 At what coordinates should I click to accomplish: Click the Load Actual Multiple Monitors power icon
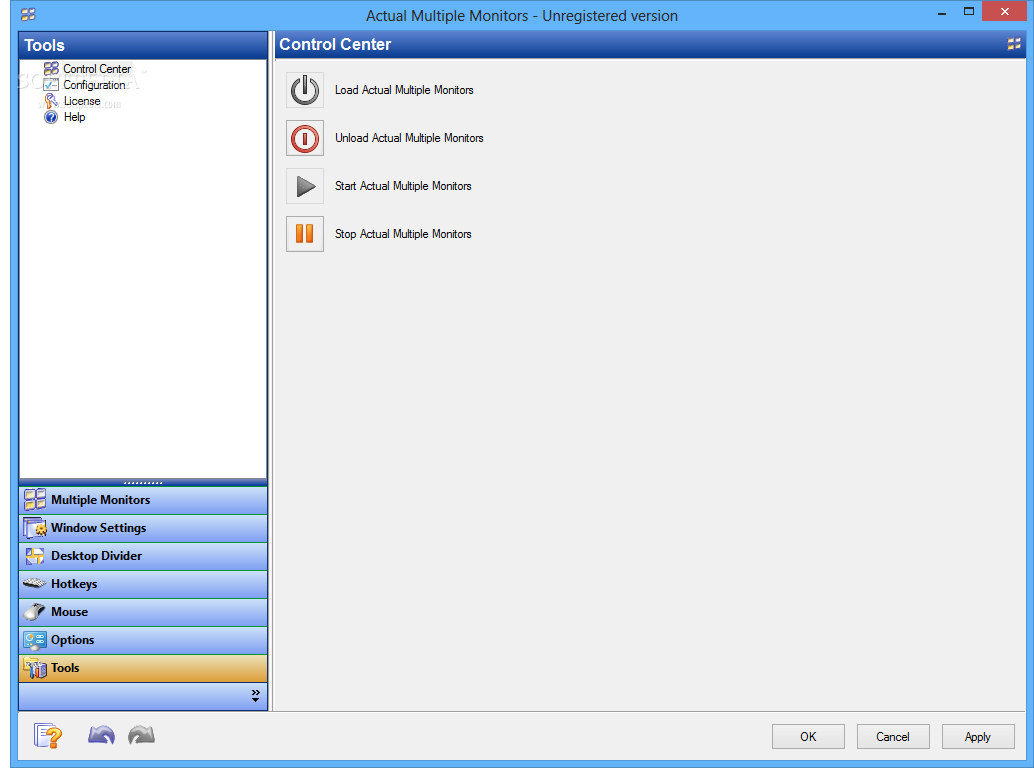(305, 90)
